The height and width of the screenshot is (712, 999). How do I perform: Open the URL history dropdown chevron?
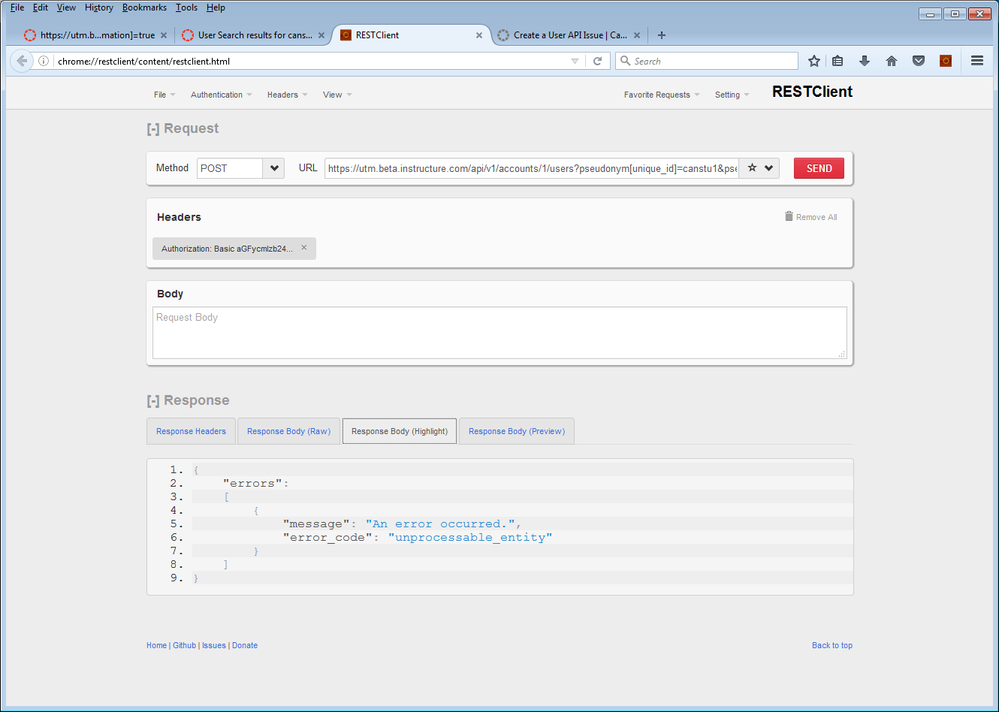pyautogui.click(x=769, y=168)
